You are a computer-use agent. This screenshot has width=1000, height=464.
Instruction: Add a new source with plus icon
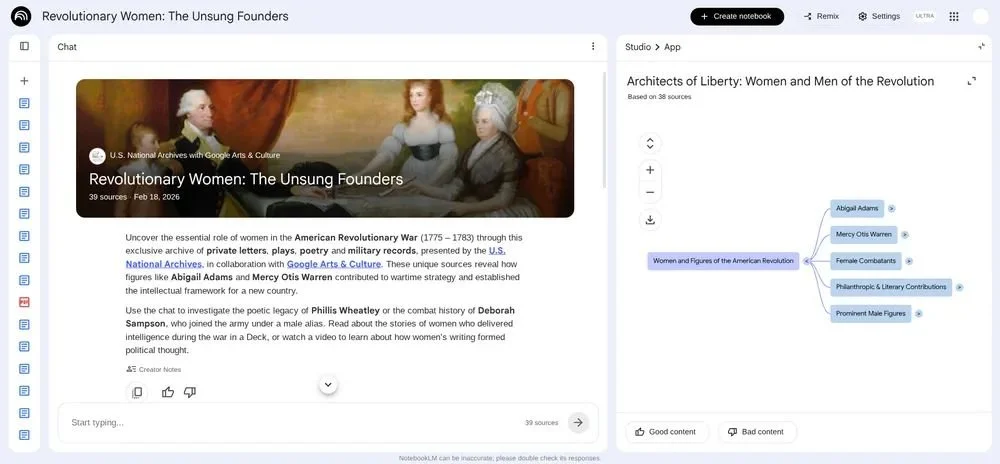24,81
